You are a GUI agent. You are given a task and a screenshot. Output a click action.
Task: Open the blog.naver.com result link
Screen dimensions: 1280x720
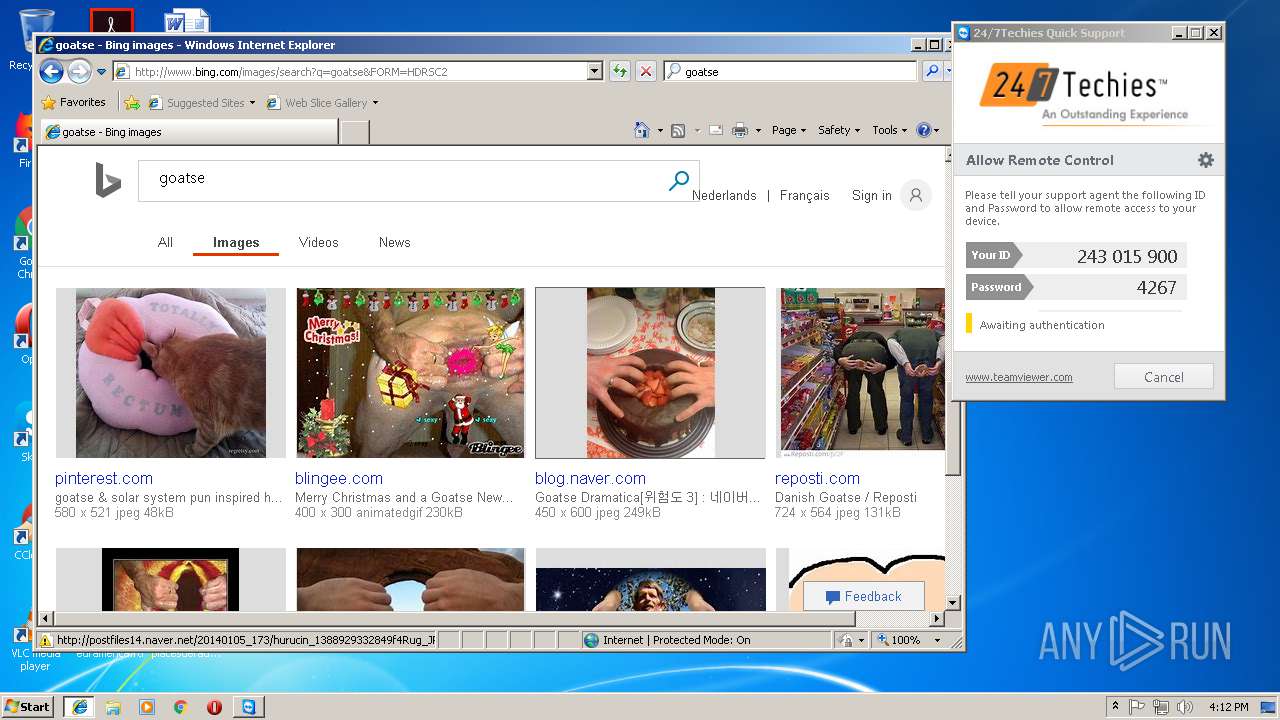(x=590, y=478)
